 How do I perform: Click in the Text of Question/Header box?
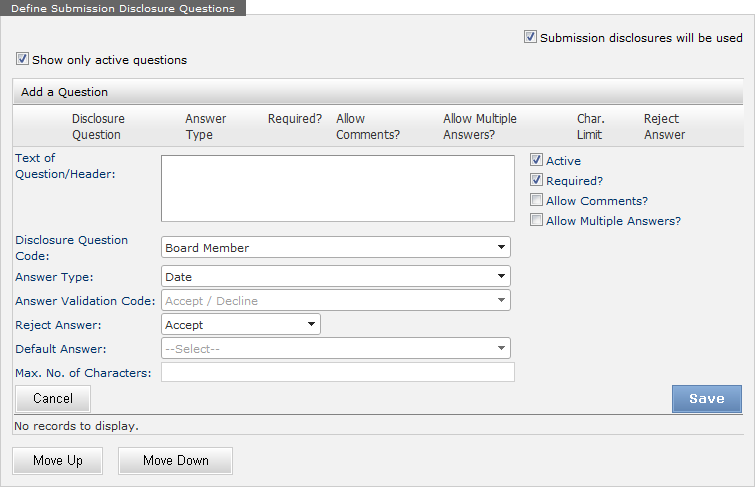[x=337, y=188]
